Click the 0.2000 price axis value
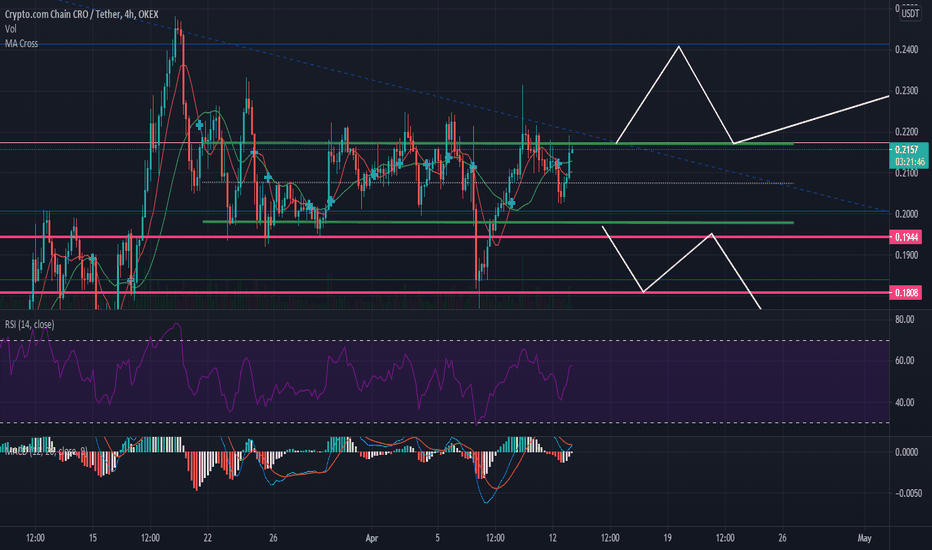This screenshot has height=550, width=932. point(906,214)
